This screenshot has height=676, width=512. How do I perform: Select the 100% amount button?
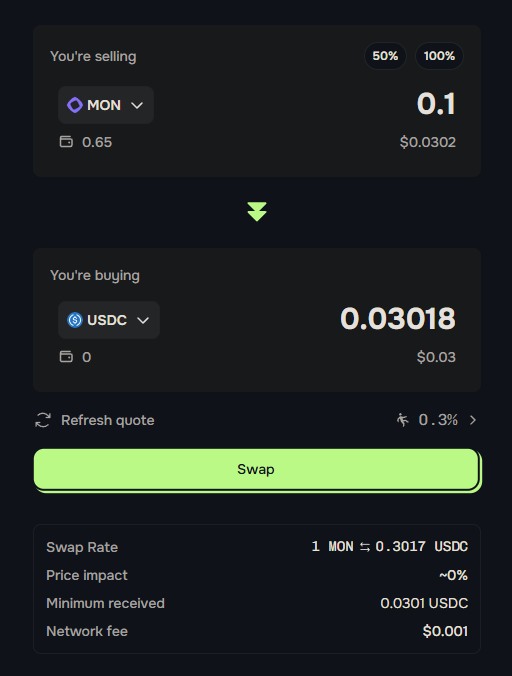(x=439, y=56)
